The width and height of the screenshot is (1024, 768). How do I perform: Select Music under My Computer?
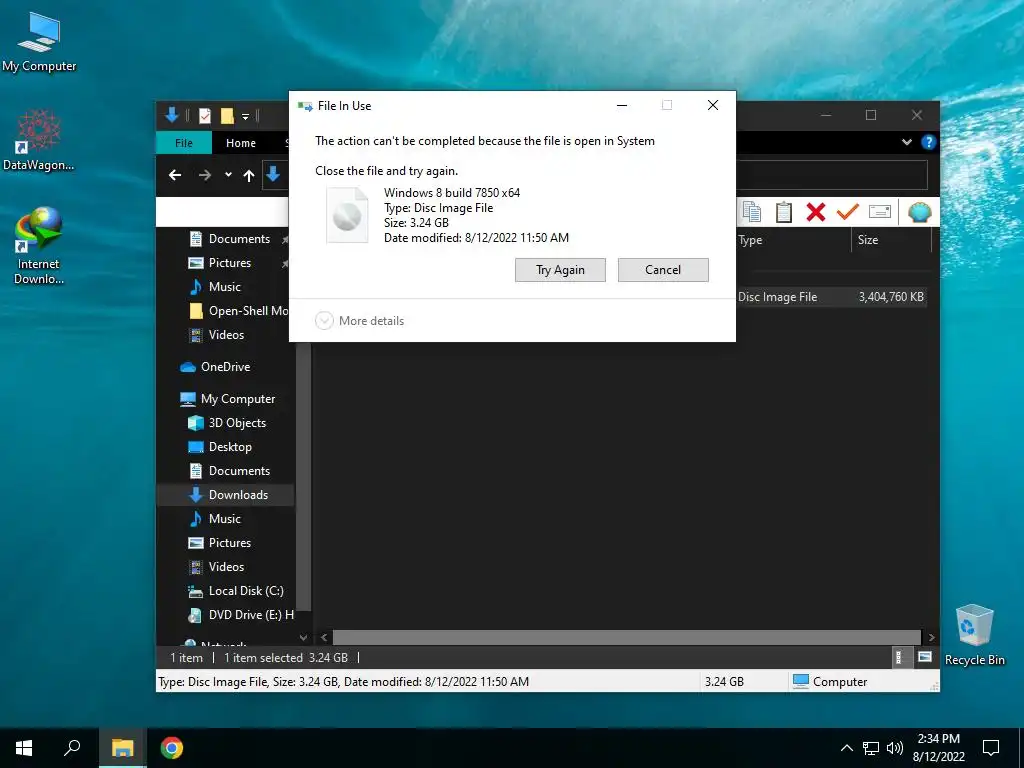click(x=225, y=519)
